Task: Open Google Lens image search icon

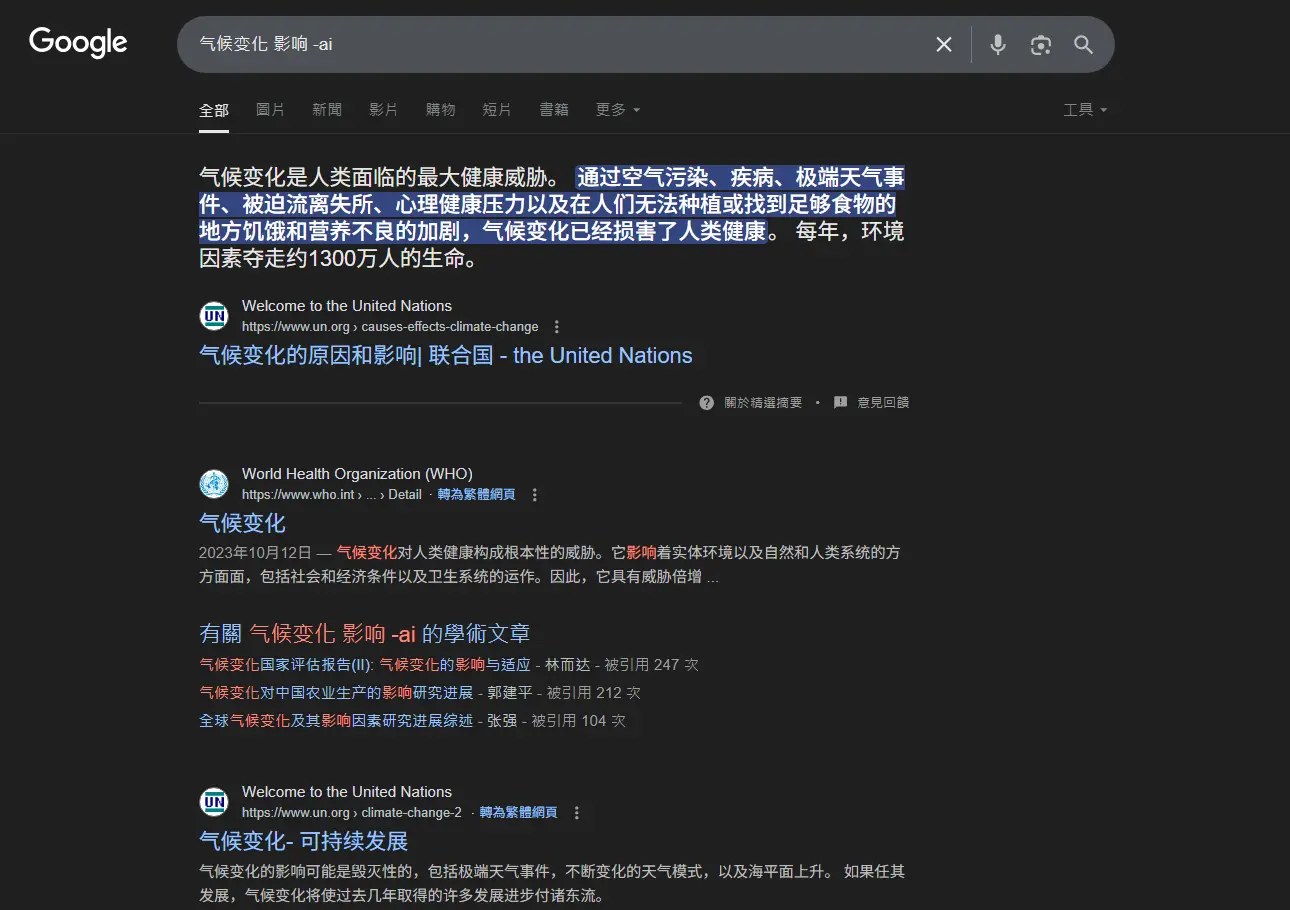Action: tap(1041, 44)
